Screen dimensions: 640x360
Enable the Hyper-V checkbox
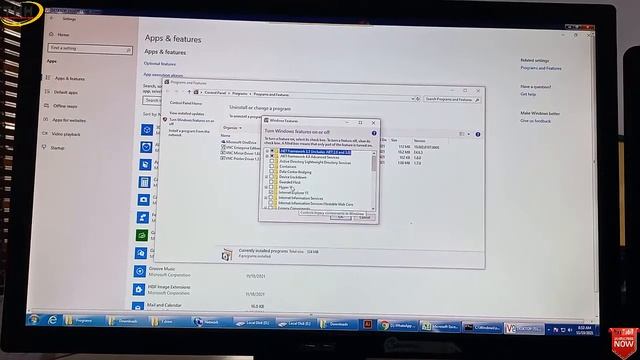271,187
